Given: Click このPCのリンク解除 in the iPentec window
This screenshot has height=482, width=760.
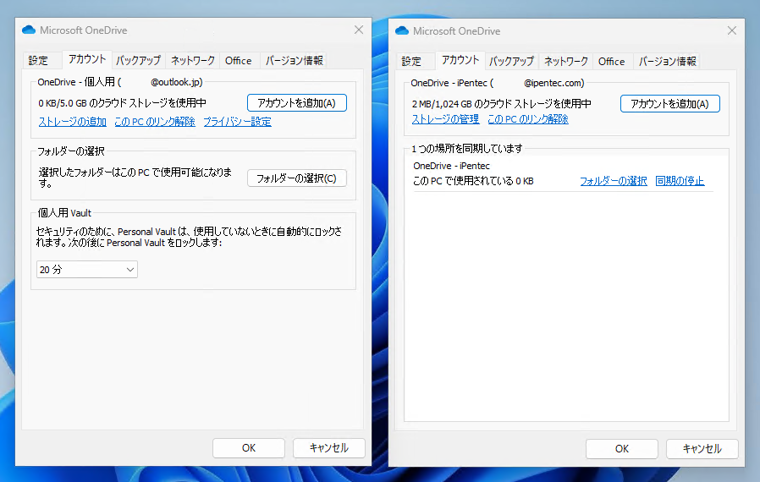Looking at the screenshot, I should (x=528, y=119).
